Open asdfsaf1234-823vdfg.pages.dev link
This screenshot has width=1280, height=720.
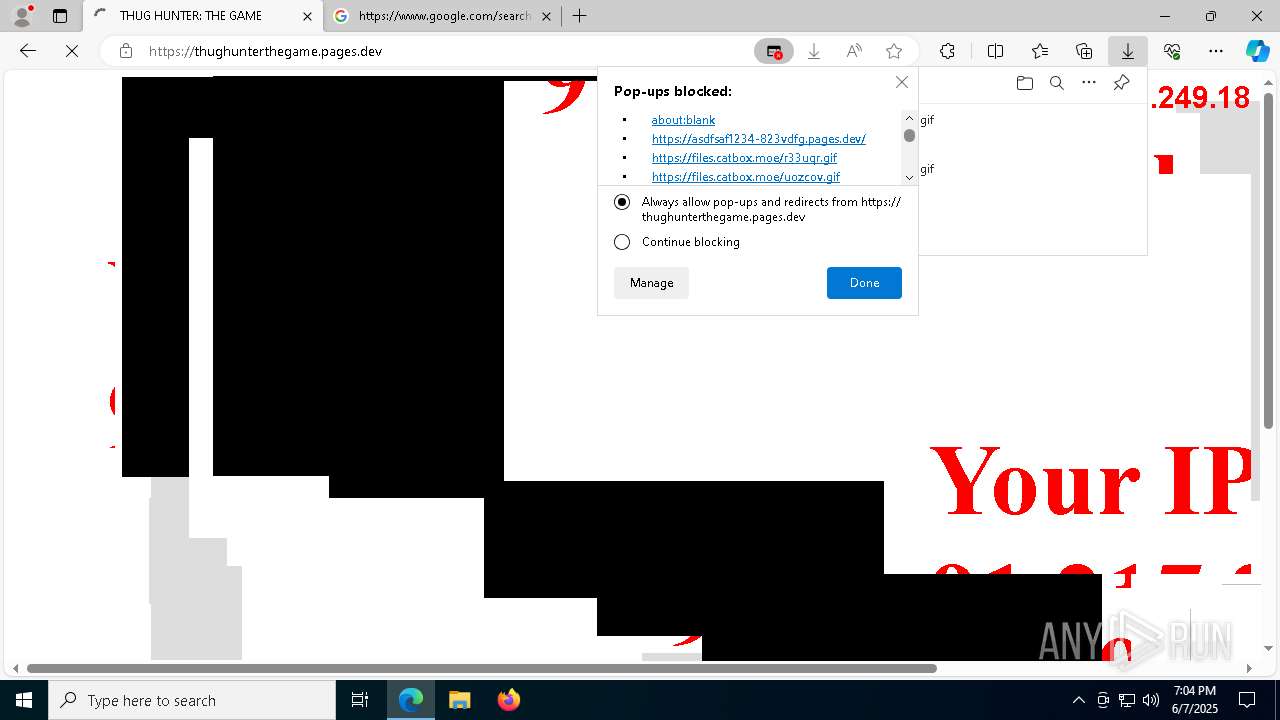[x=759, y=139]
